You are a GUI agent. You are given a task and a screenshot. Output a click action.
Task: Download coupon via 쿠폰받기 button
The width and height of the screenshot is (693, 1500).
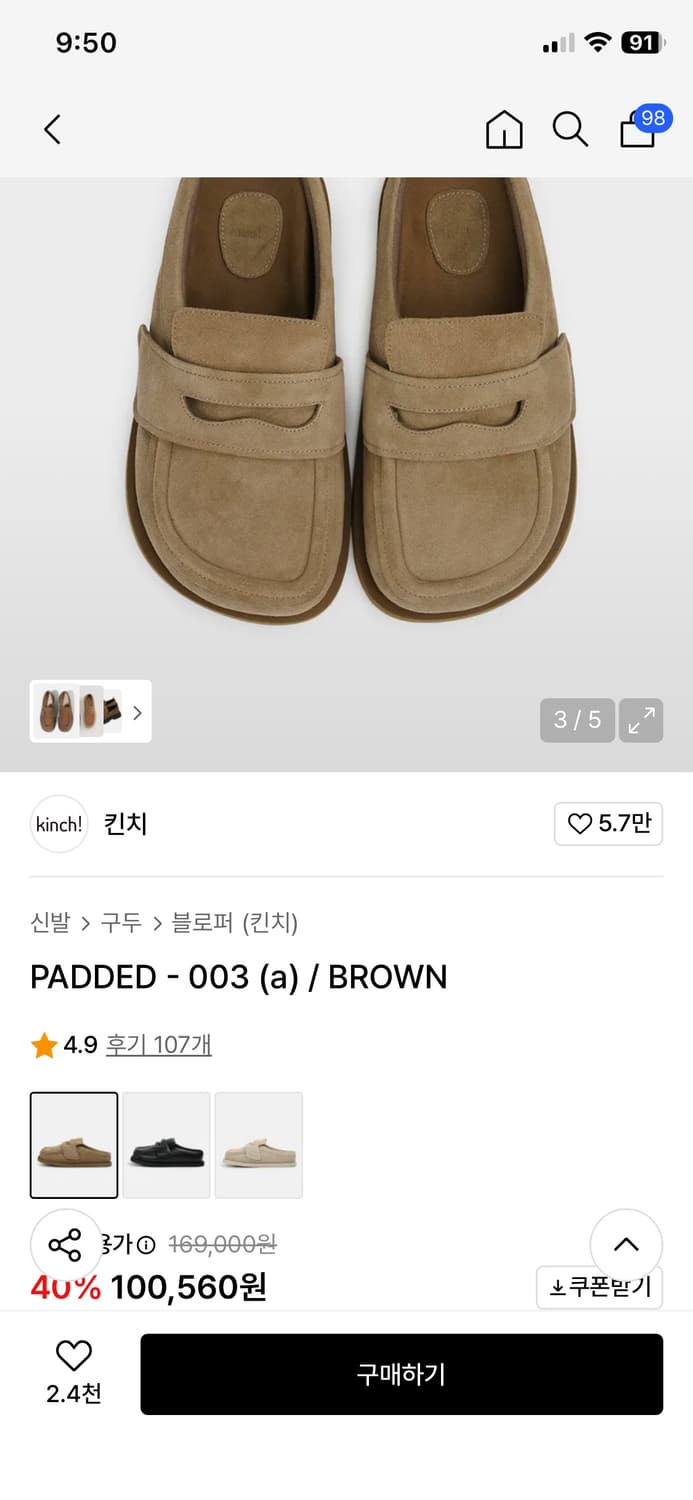click(599, 1287)
